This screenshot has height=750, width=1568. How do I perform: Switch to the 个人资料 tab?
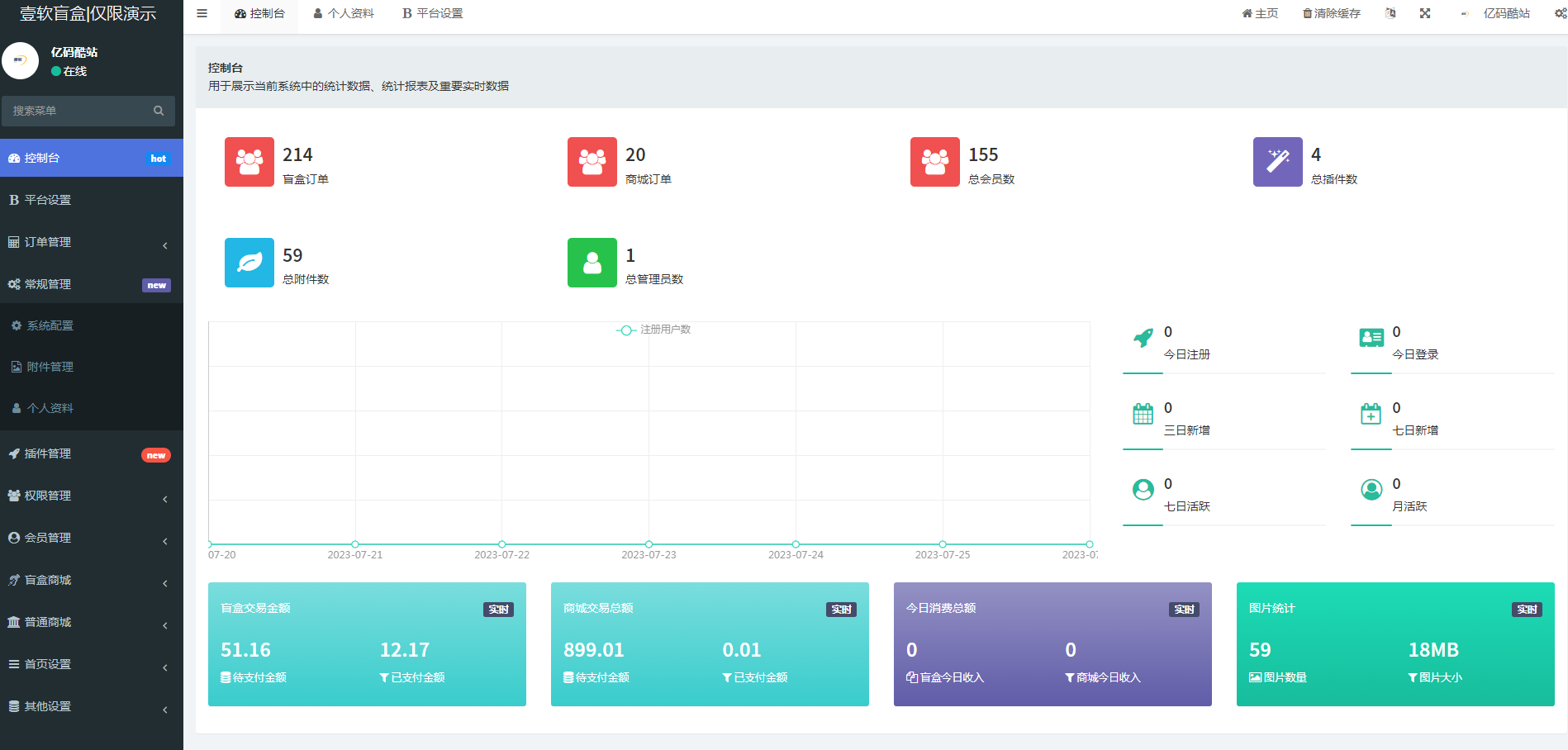(x=344, y=13)
